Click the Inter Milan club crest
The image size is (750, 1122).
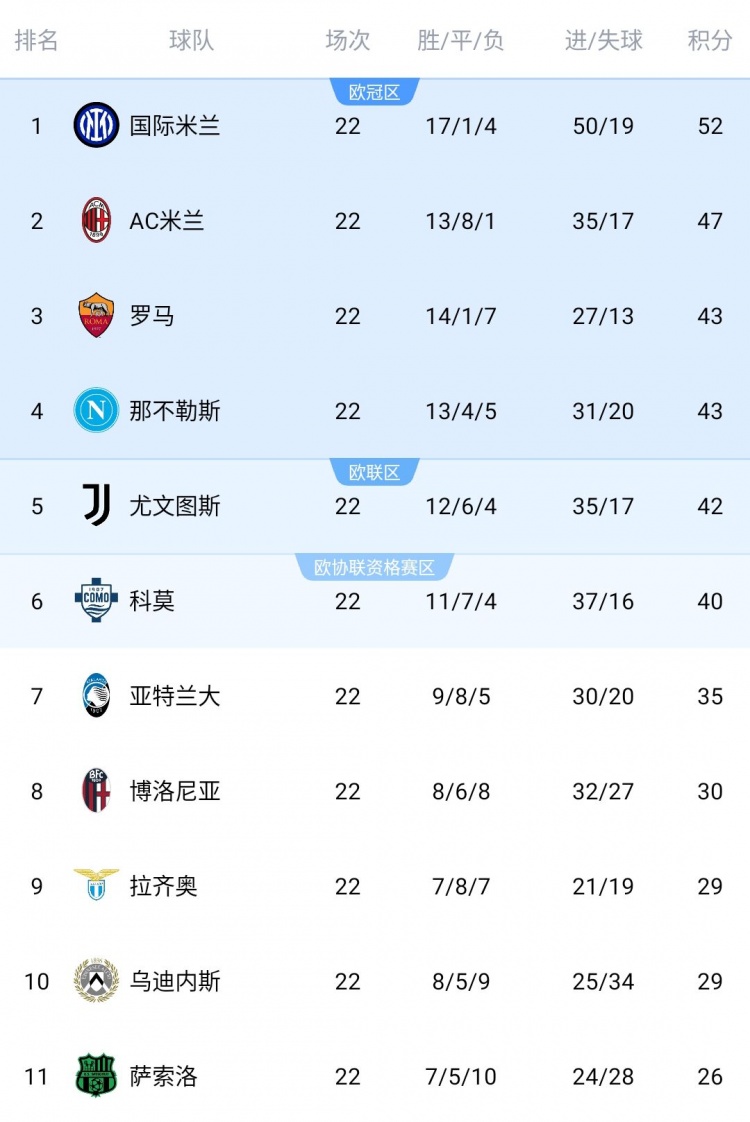pos(96,126)
